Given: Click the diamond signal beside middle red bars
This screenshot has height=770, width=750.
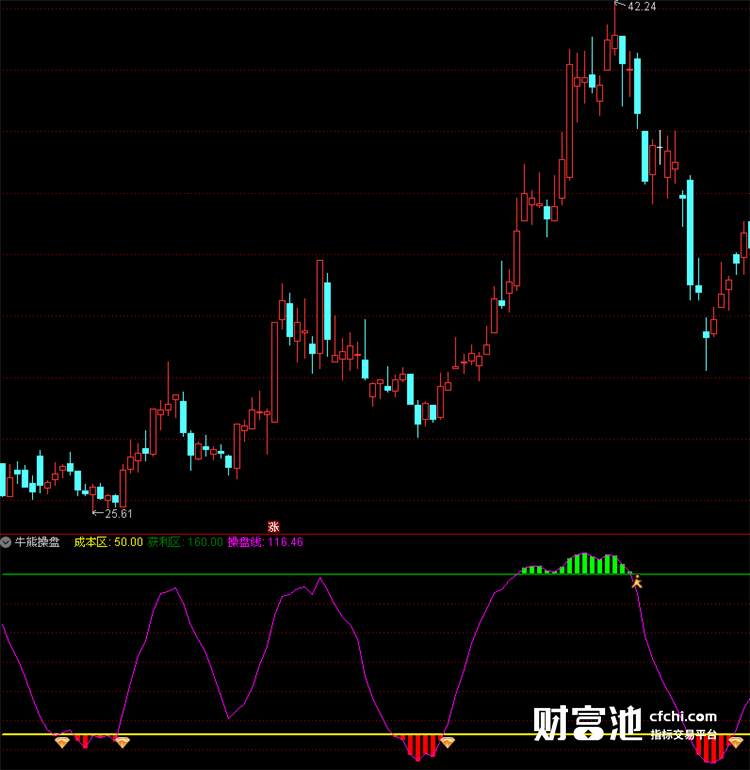Looking at the screenshot, I should pos(447,742).
